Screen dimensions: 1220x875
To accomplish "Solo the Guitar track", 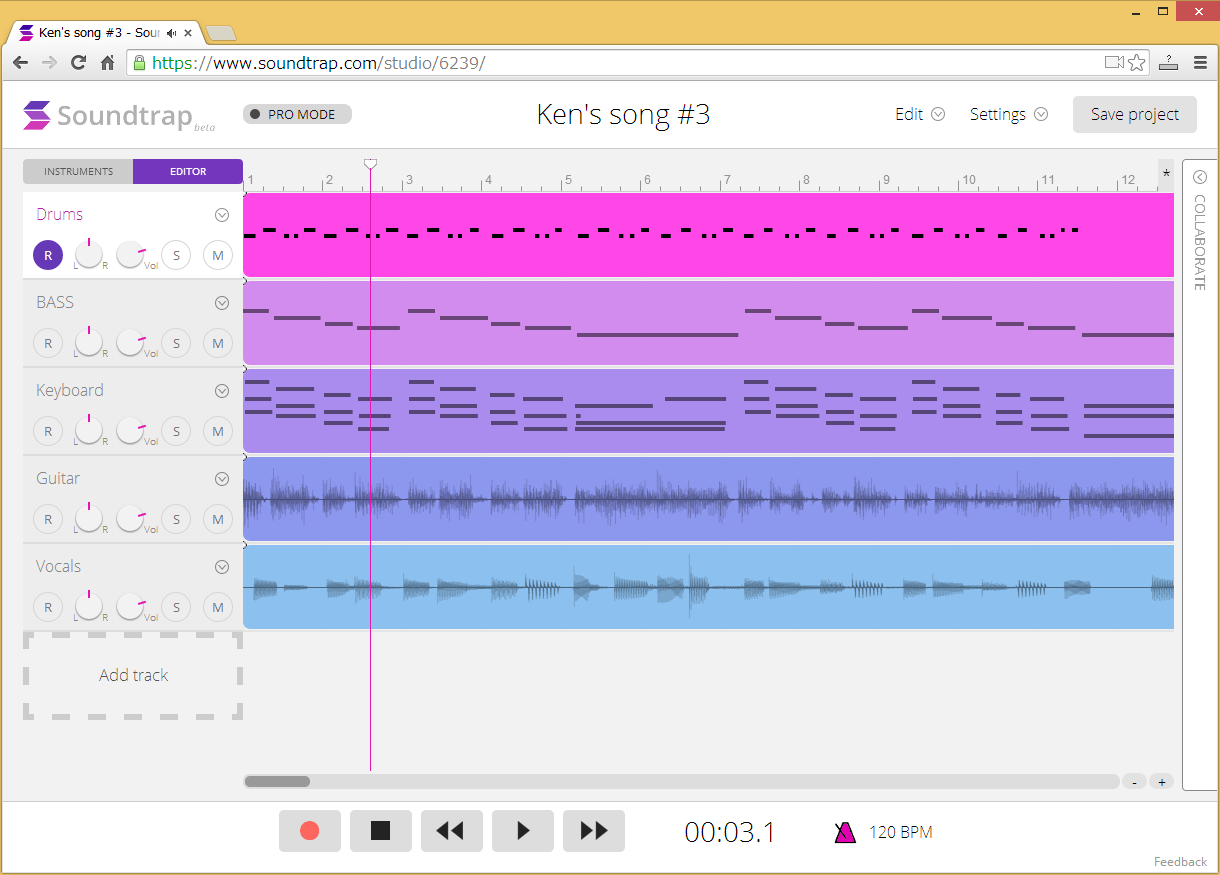I will pyautogui.click(x=176, y=519).
